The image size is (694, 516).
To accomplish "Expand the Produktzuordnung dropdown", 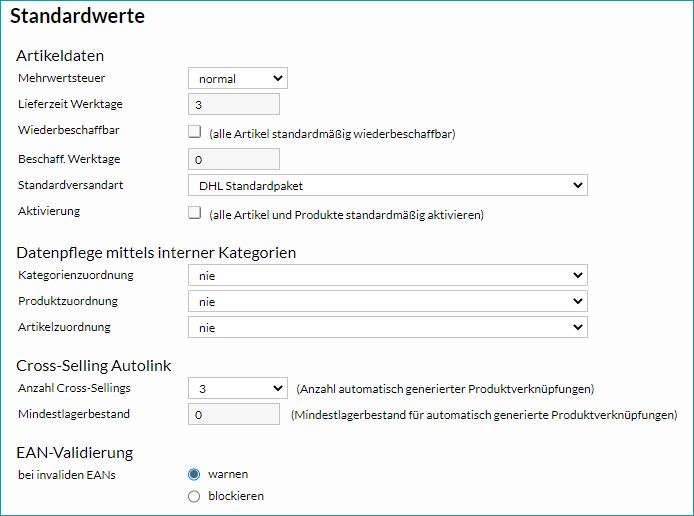I will point(388,301).
